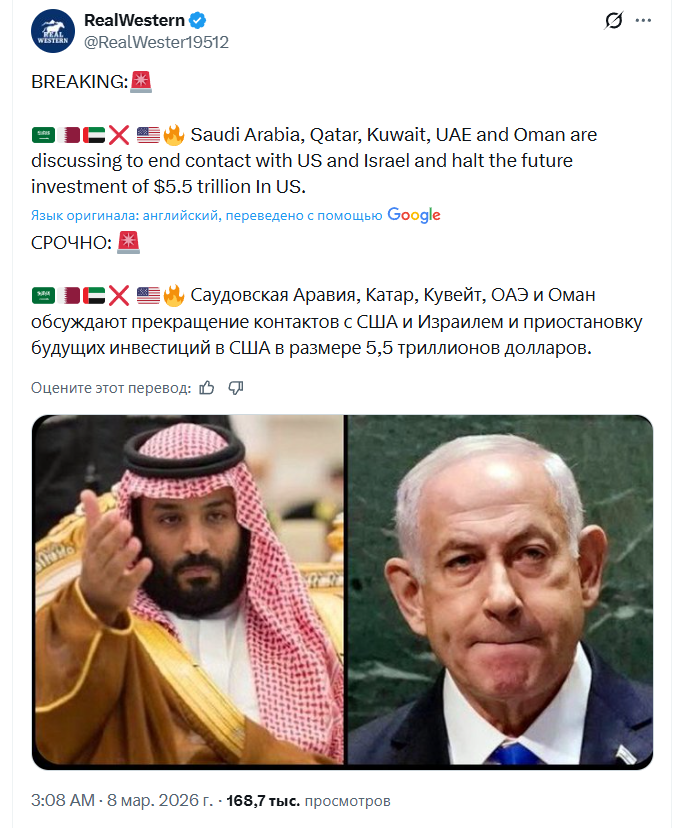Image resolution: width=690 pixels, height=828 pixels.
Task: Click the "Оцените этот перевод" label
Action: tap(110, 388)
